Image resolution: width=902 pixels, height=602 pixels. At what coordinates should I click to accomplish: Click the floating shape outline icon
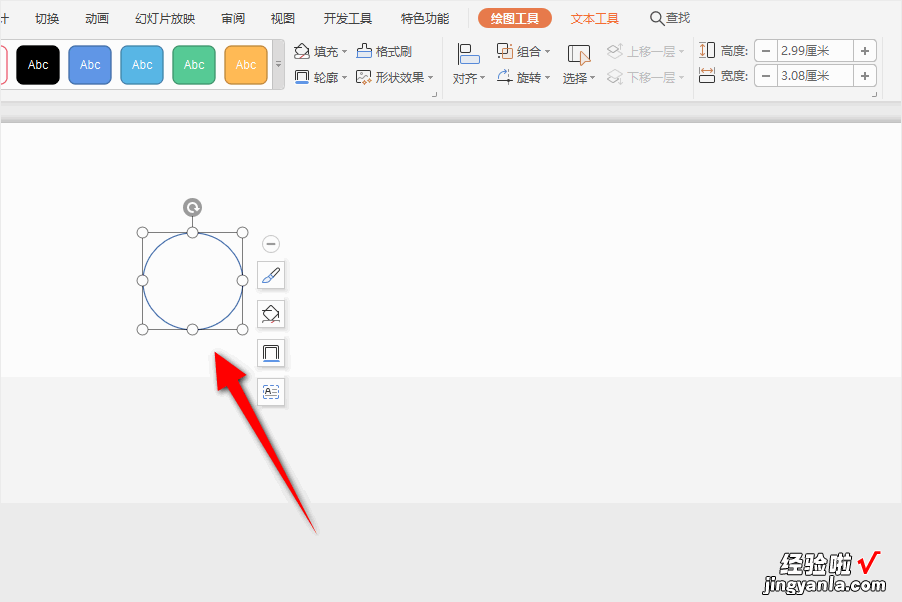click(x=271, y=353)
